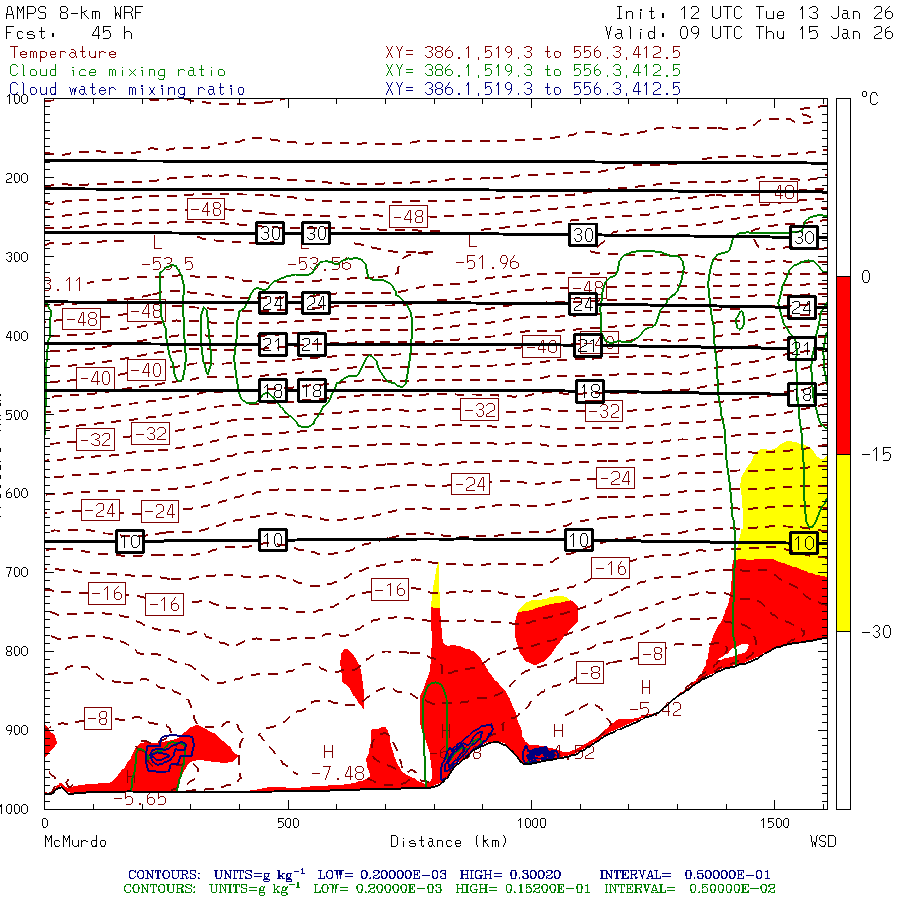
Task: Click the '°C' unit label above the colorbar
Action: coord(870,99)
